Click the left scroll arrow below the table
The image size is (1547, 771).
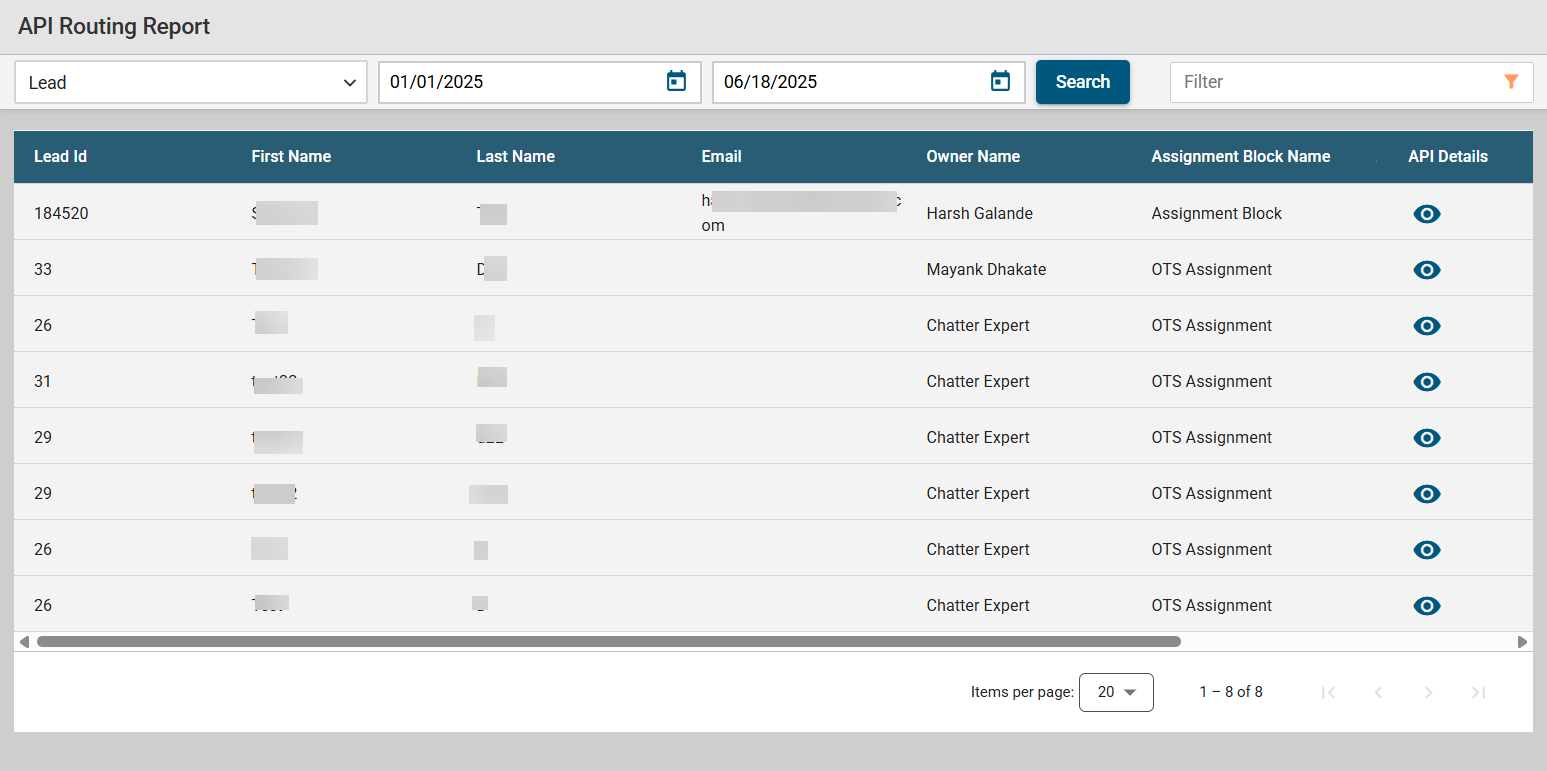pos(24,641)
